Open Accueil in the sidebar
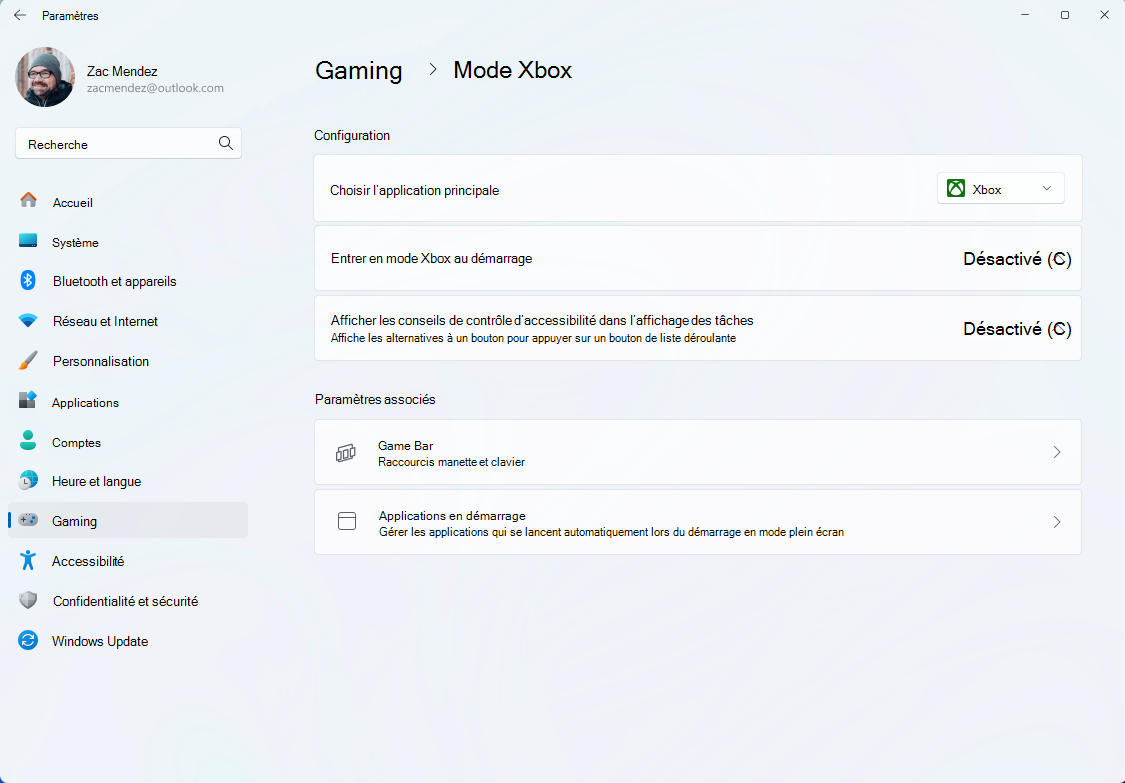This screenshot has width=1125, height=783. point(128,202)
